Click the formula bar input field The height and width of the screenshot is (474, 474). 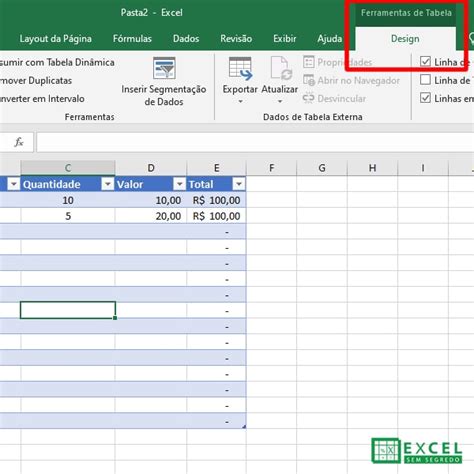point(255,142)
